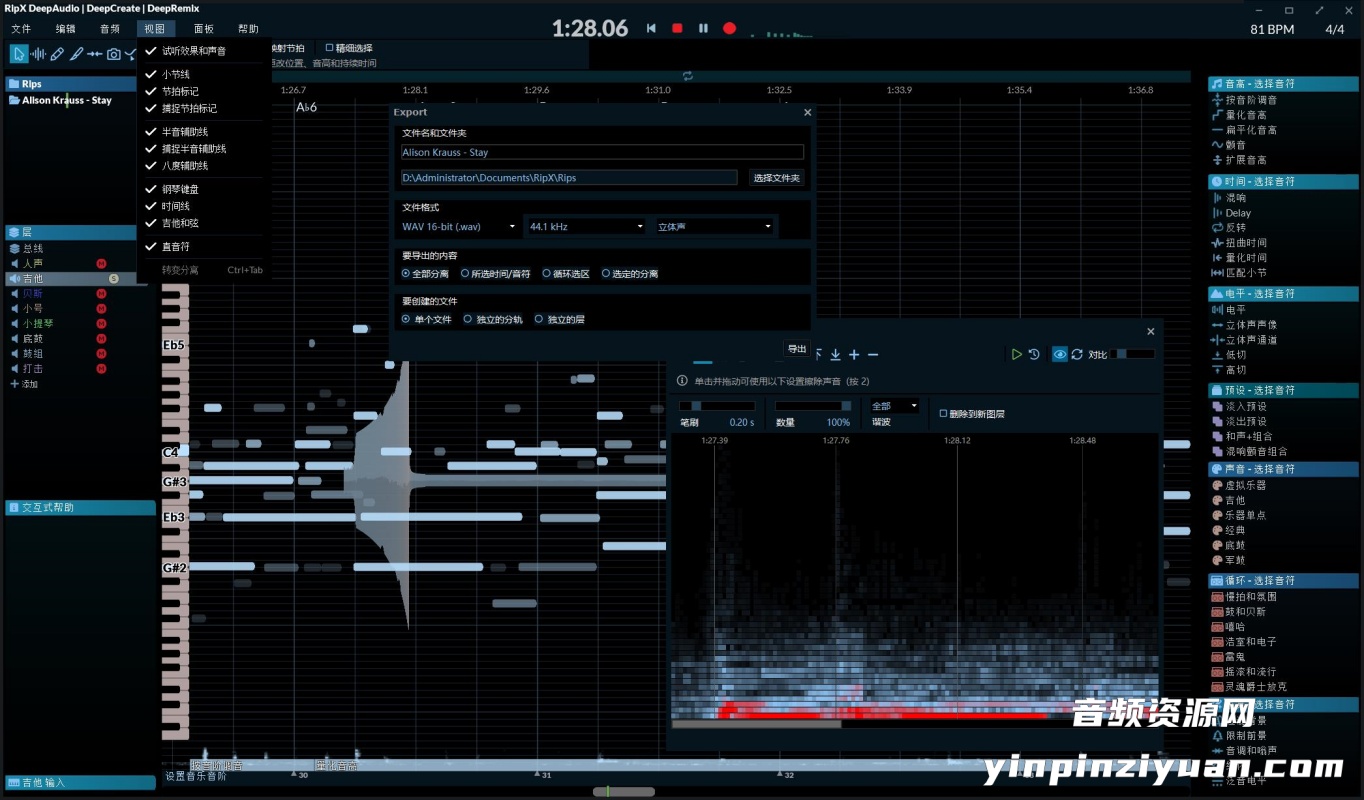Viewport: 1364px width, 800px height.
Task: Open the WAV 16-bit file format dropdown
Action: click(x=460, y=227)
